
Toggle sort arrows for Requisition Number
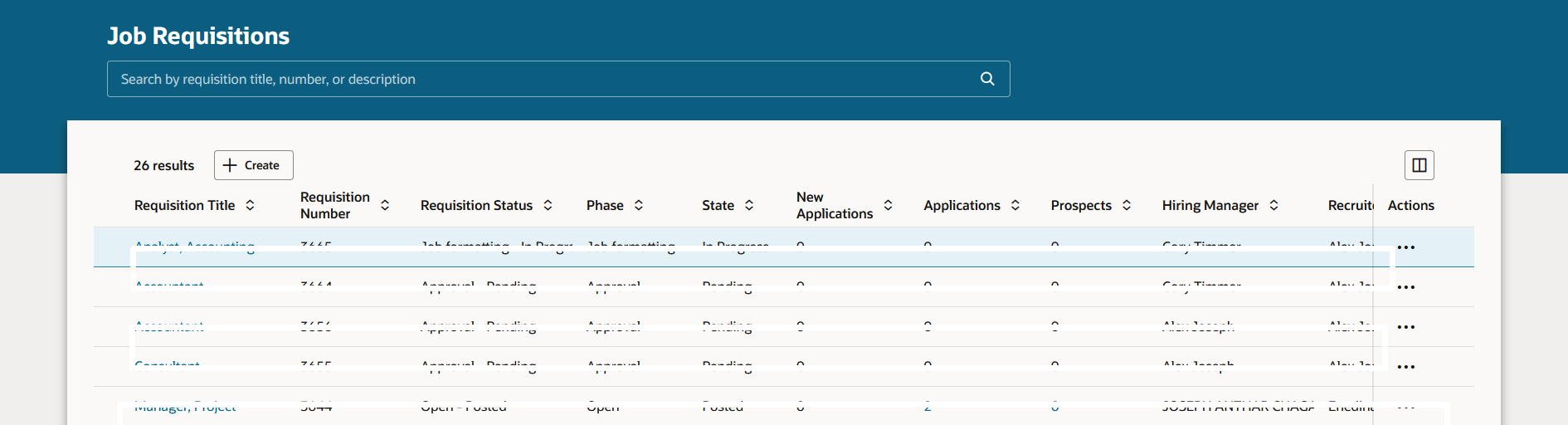[x=385, y=205]
